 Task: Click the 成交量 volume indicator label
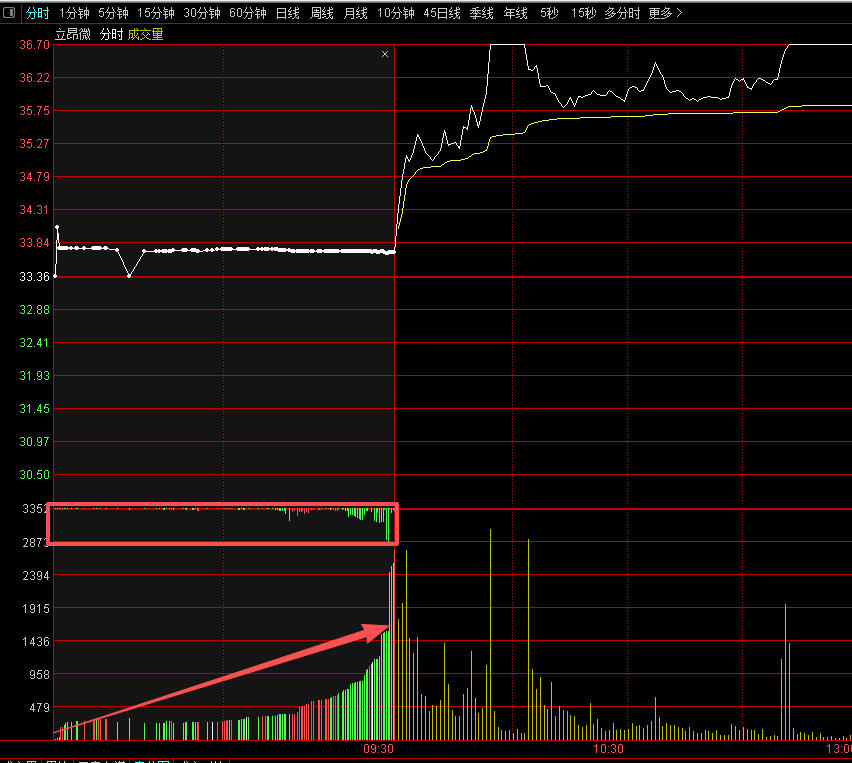coord(145,35)
